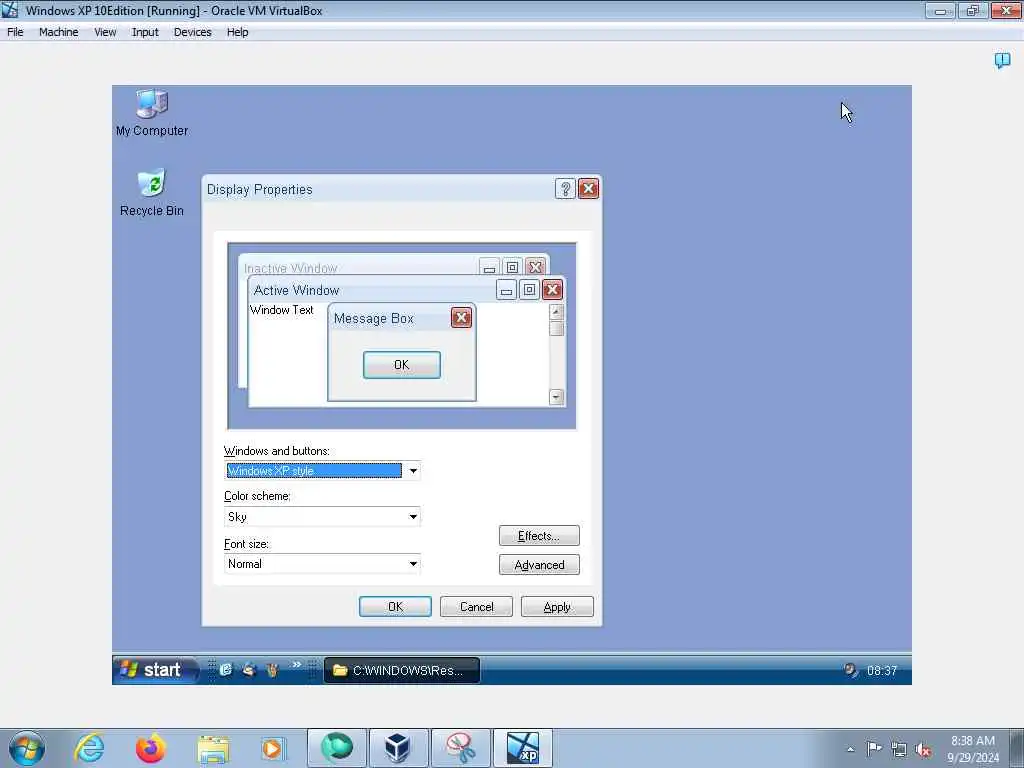Switch to VirtualBox Manager on host taskbar

398,748
